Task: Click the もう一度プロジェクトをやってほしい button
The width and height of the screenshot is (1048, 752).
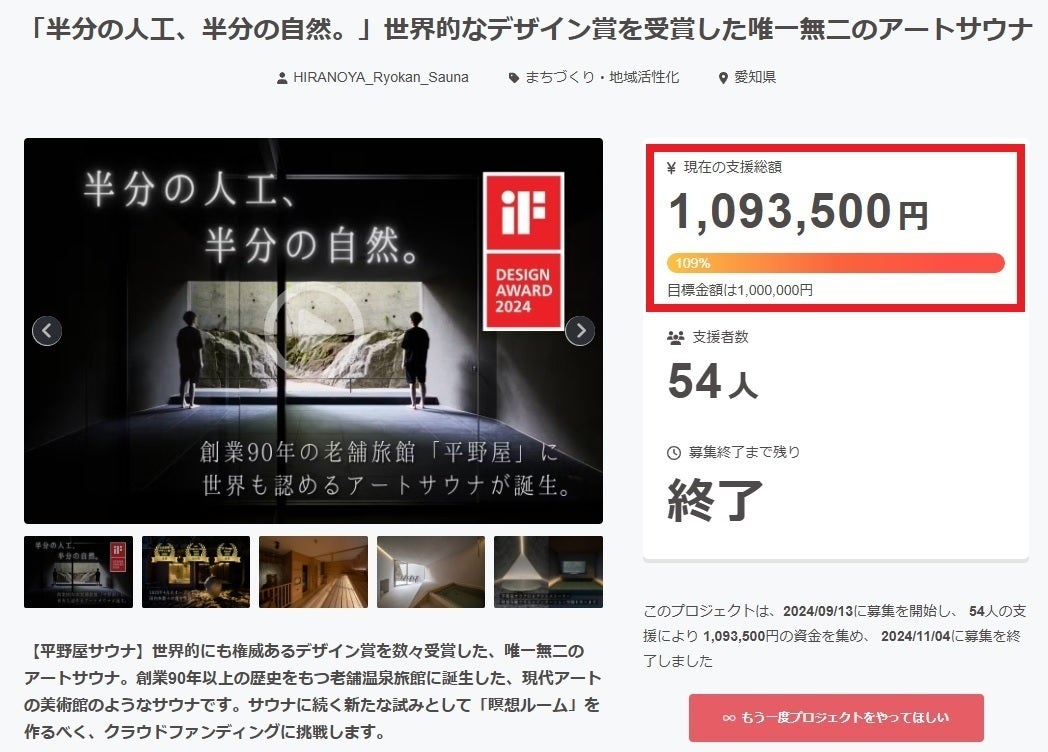Action: (x=836, y=717)
